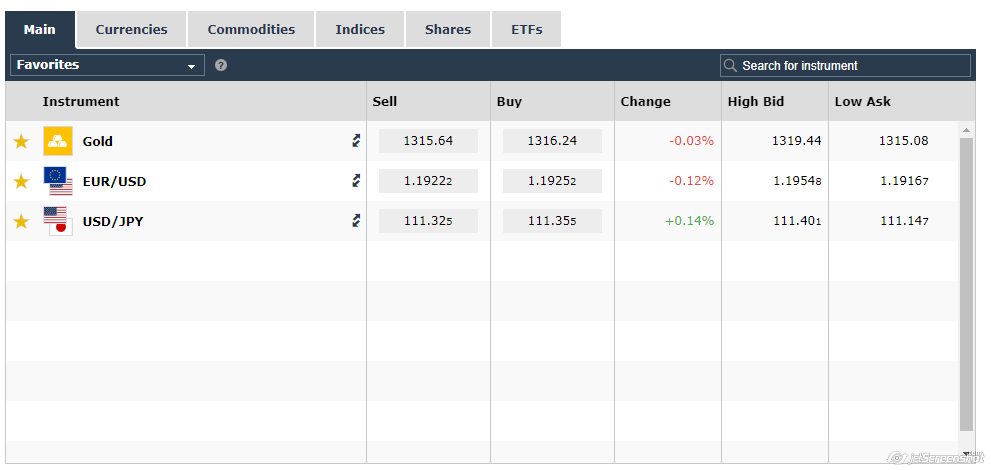The image size is (991, 470).
Task: Open the Favorites dropdown list
Action: click(x=107, y=65)
